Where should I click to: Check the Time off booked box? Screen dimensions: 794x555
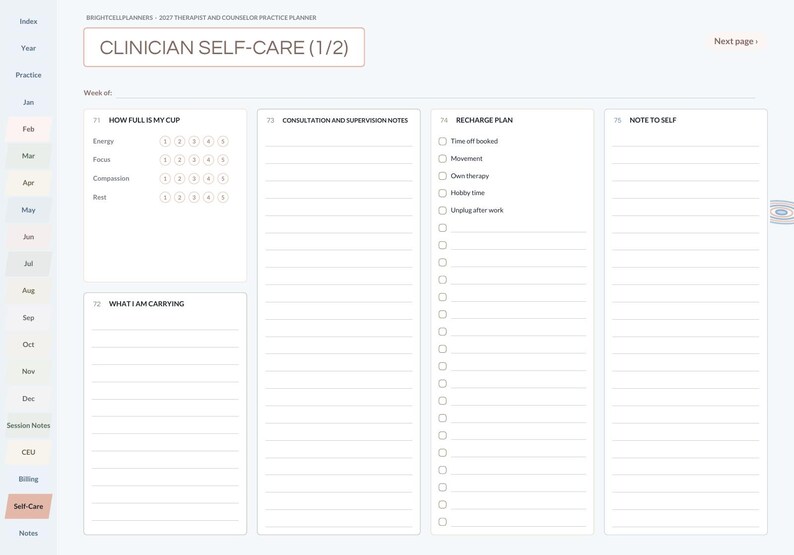[443, 141]
